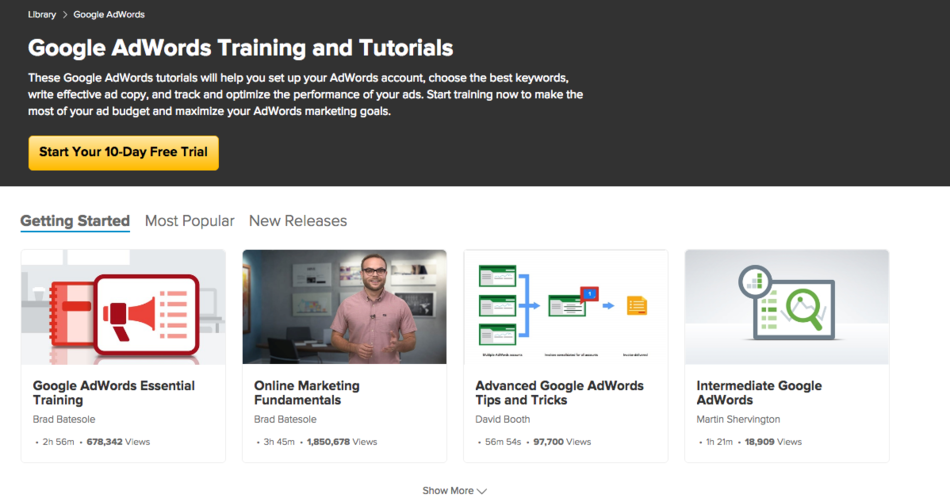Click the chevron beside Show More
950x498 pixels.
point(482,491)
